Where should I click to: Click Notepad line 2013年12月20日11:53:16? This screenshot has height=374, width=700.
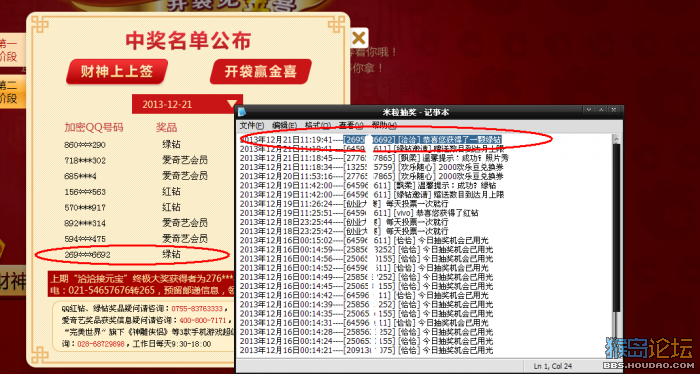(x=371, y=176)
